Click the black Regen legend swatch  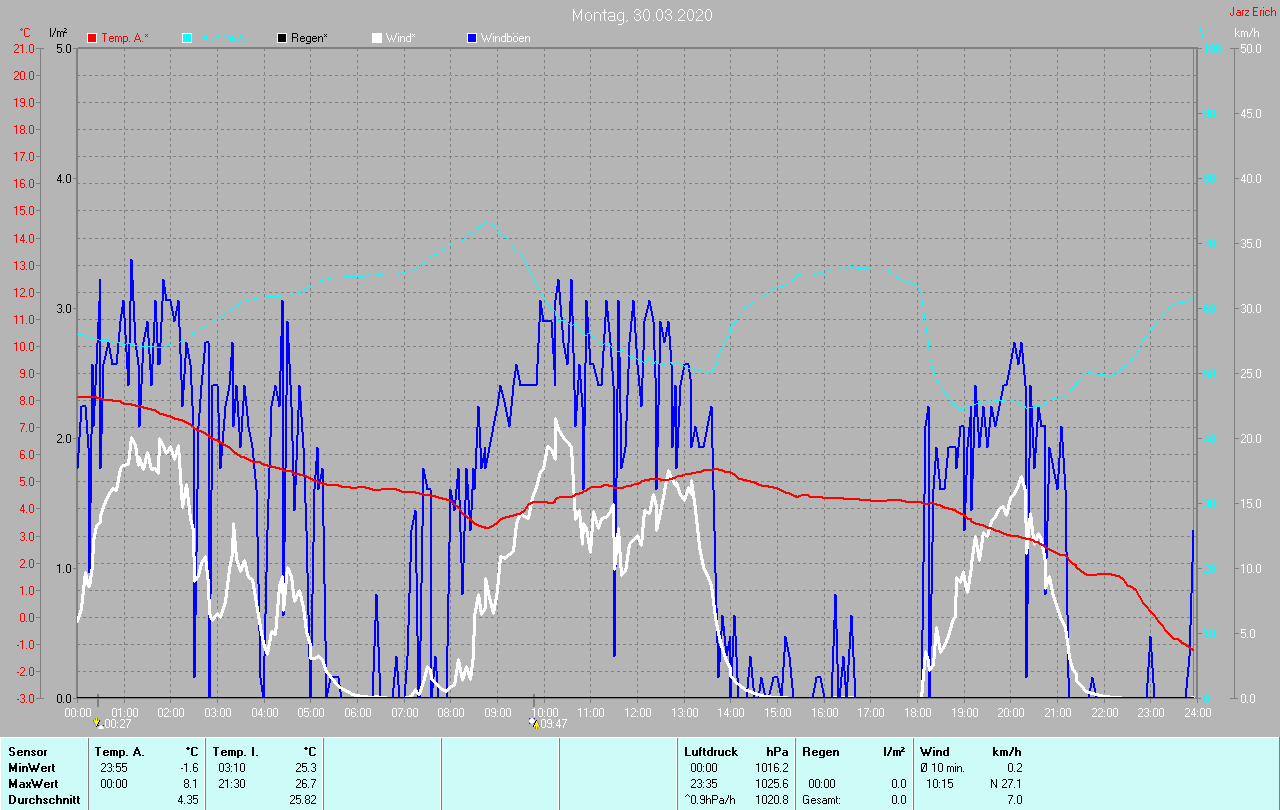coord(282,38)
